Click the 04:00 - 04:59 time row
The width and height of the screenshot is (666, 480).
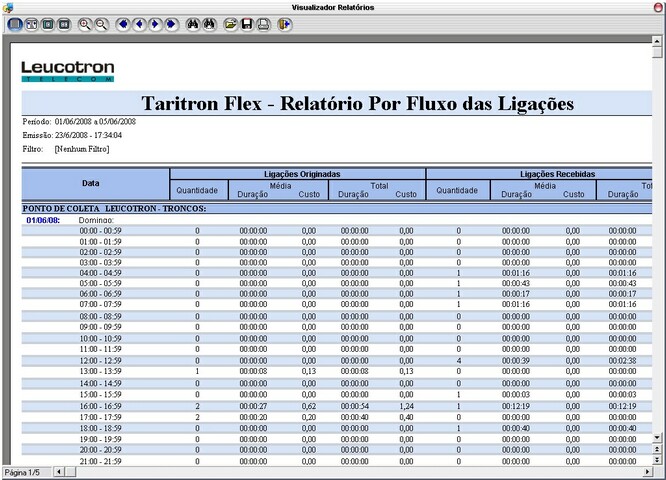[x=337, y=273]
